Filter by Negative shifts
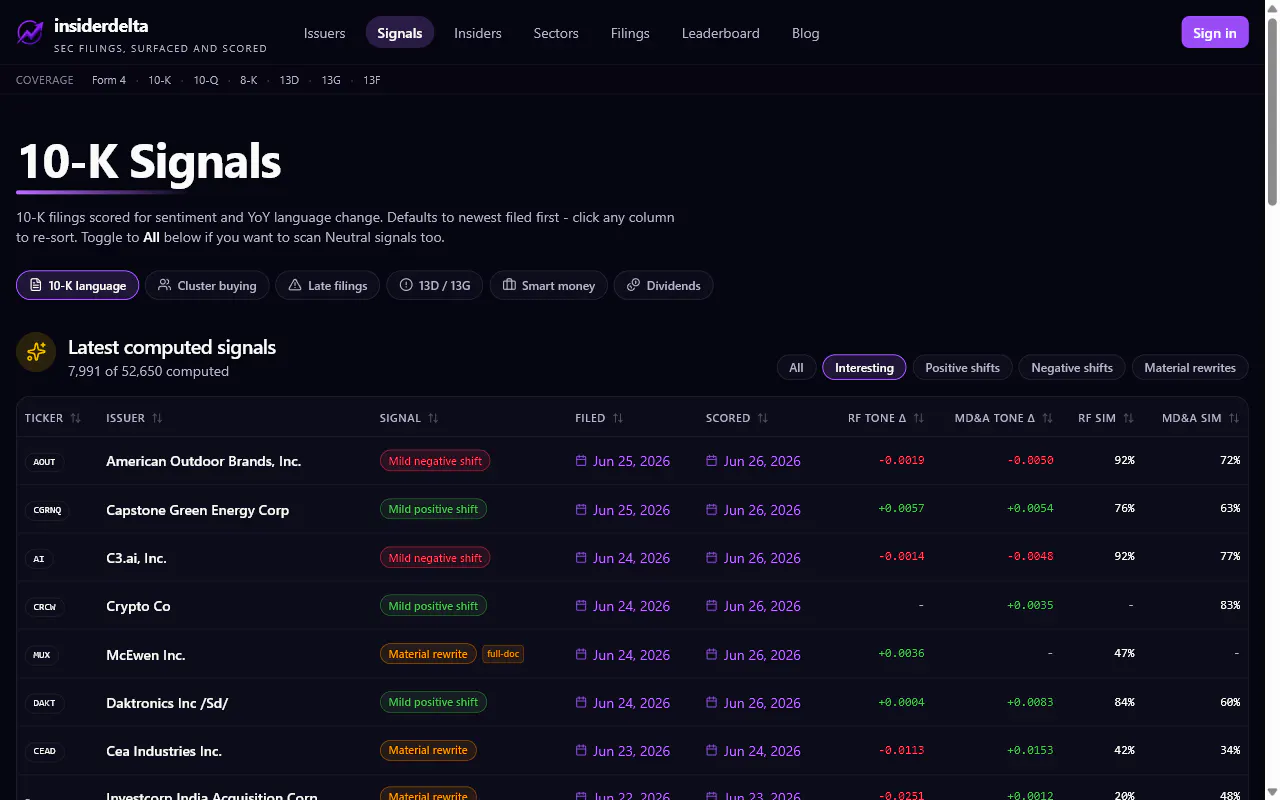The height and width of the screenshot is (800, 1280). click(x=1072, y=368)
